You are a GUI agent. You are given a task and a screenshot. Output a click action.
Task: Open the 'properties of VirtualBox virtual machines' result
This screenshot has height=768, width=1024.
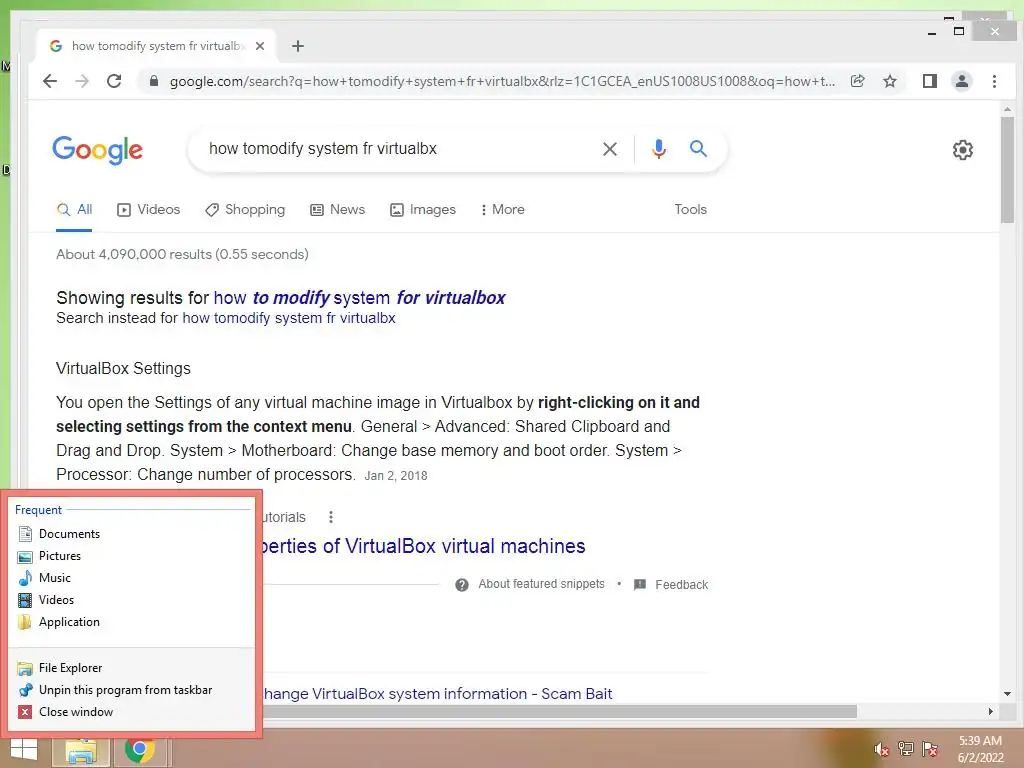point(424,546)
